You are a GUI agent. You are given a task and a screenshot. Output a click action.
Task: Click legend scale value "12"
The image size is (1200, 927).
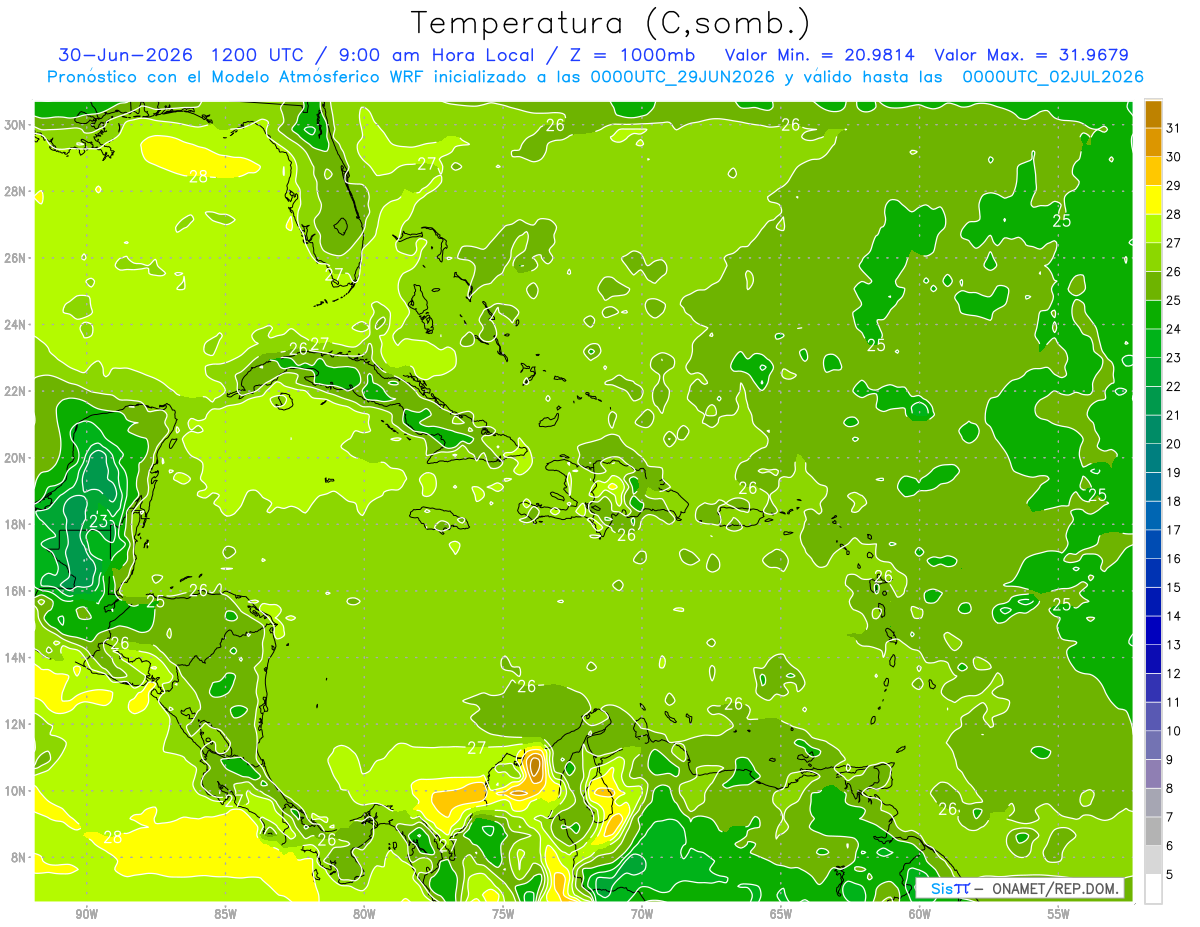click(1173, 674)
